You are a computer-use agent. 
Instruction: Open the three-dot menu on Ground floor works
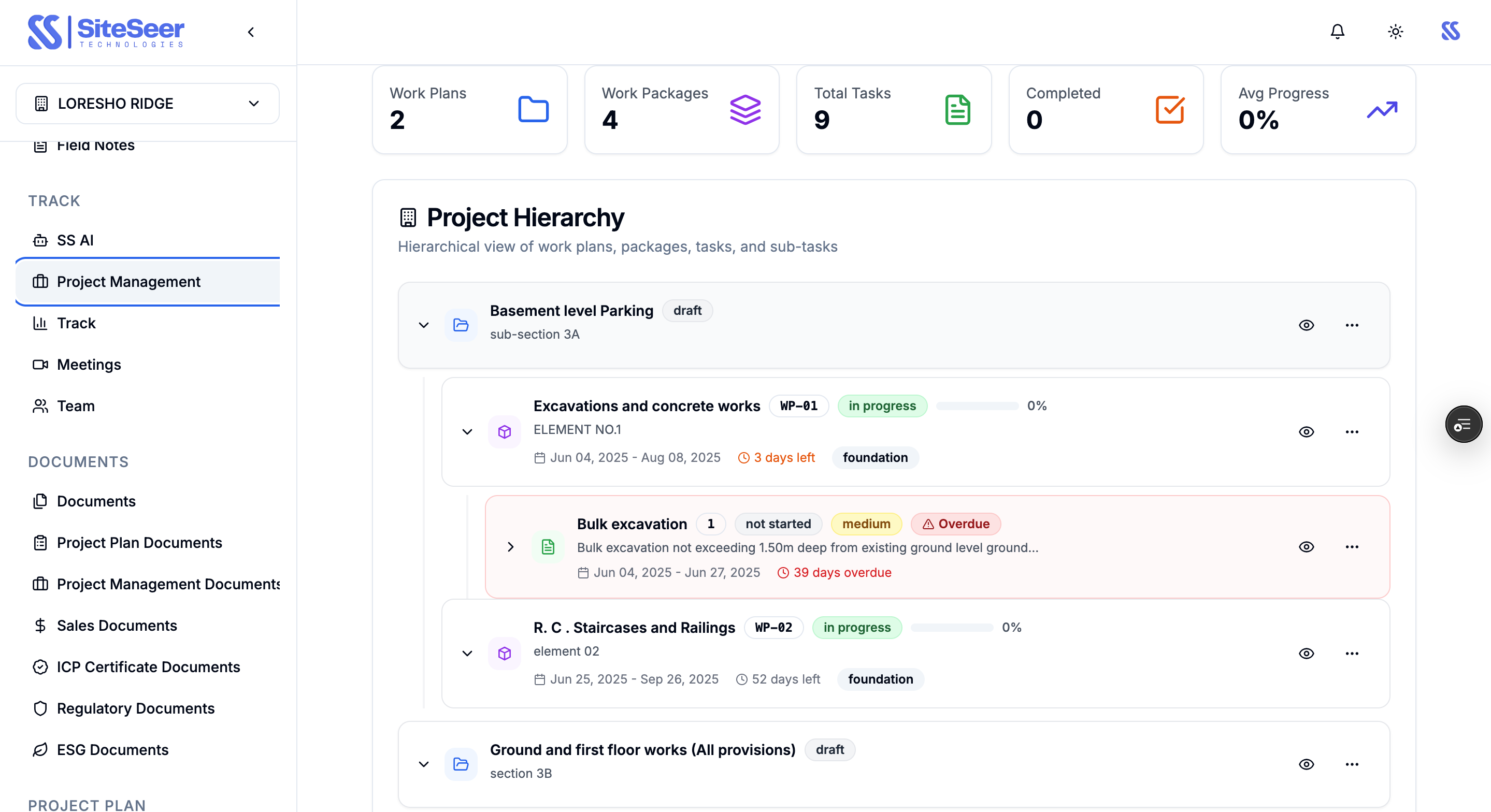[x=1352, y=764]
